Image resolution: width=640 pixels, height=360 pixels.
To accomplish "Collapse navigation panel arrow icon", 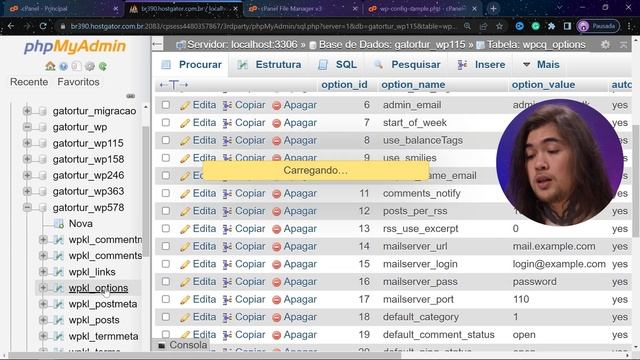I will 157,44.
